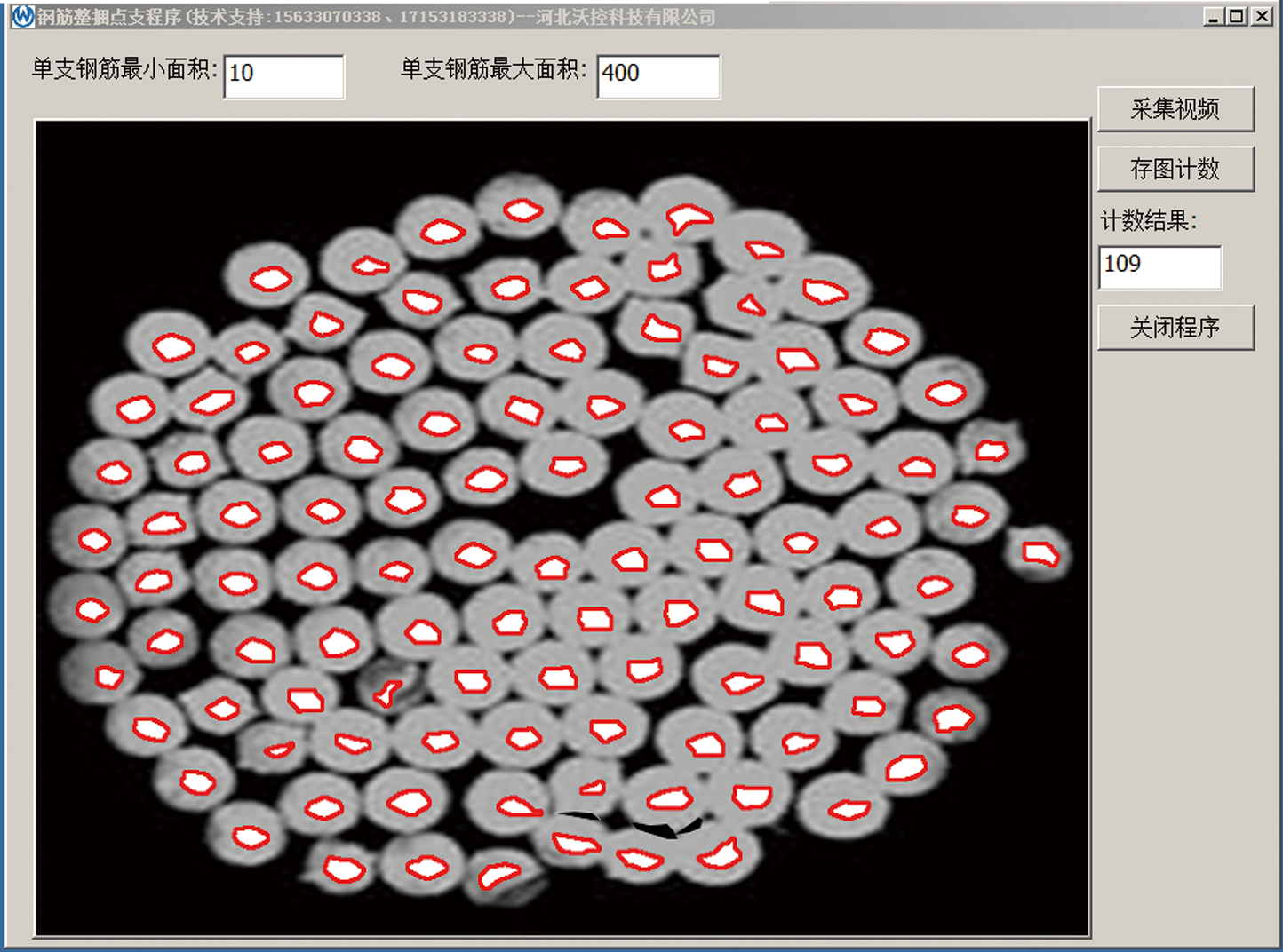Close the window with the X button
The width and height of the screenshot is (1283, 952).
coord(1261,16)
